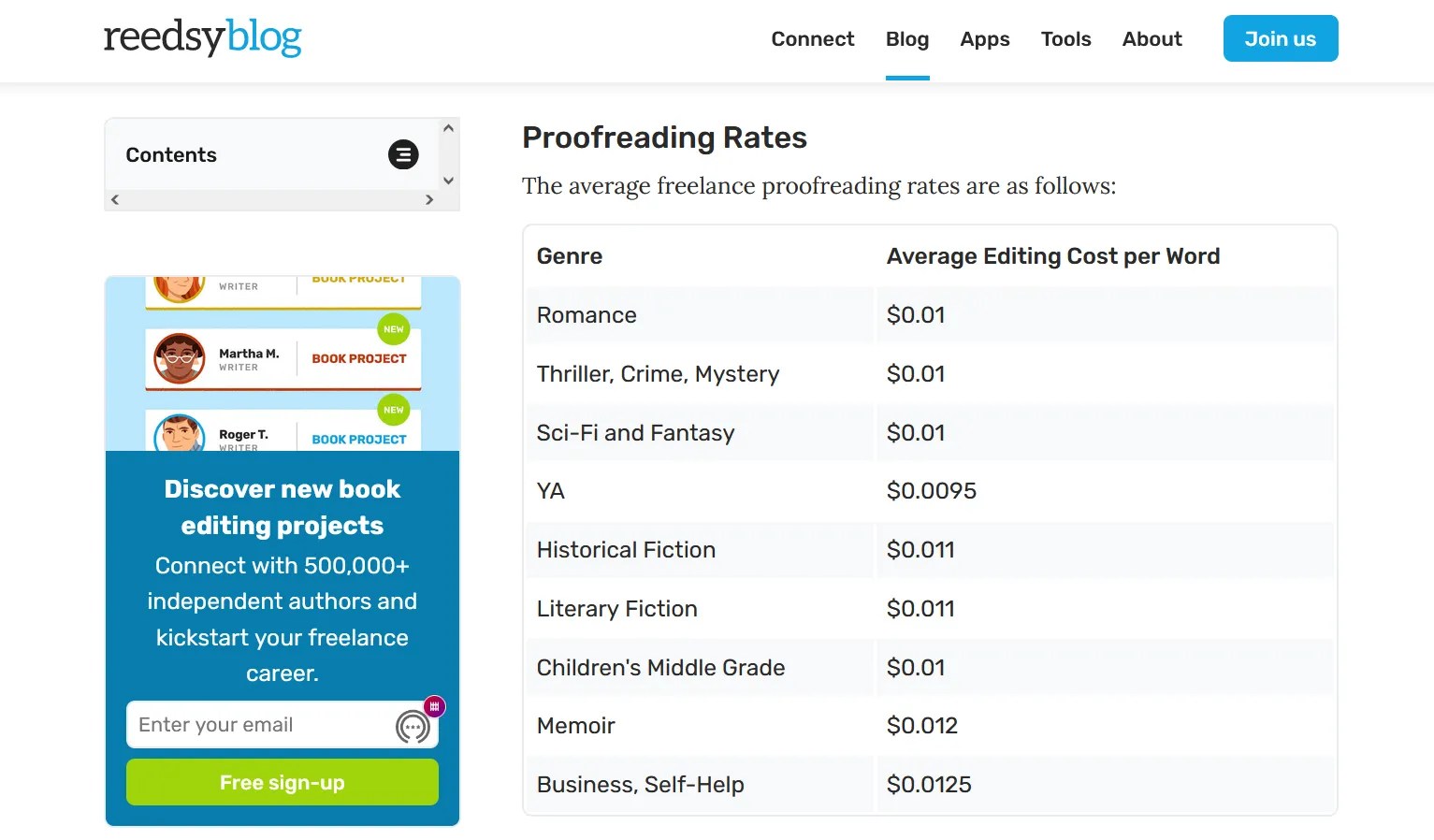The height and width of the screenshot is (840, 1434).
Task: Open the About page
Action: (x=1152, y=38)
